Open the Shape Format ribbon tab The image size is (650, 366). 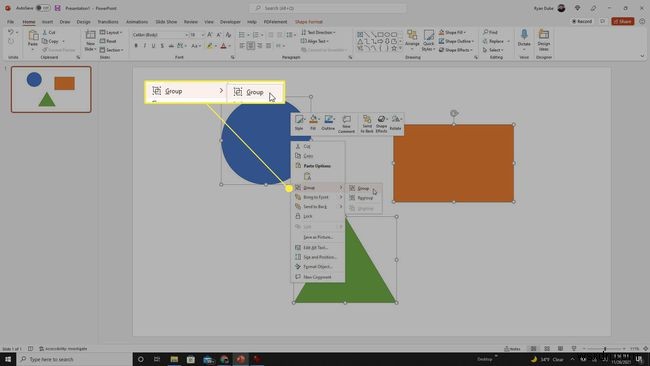click(x=309, y=22)
